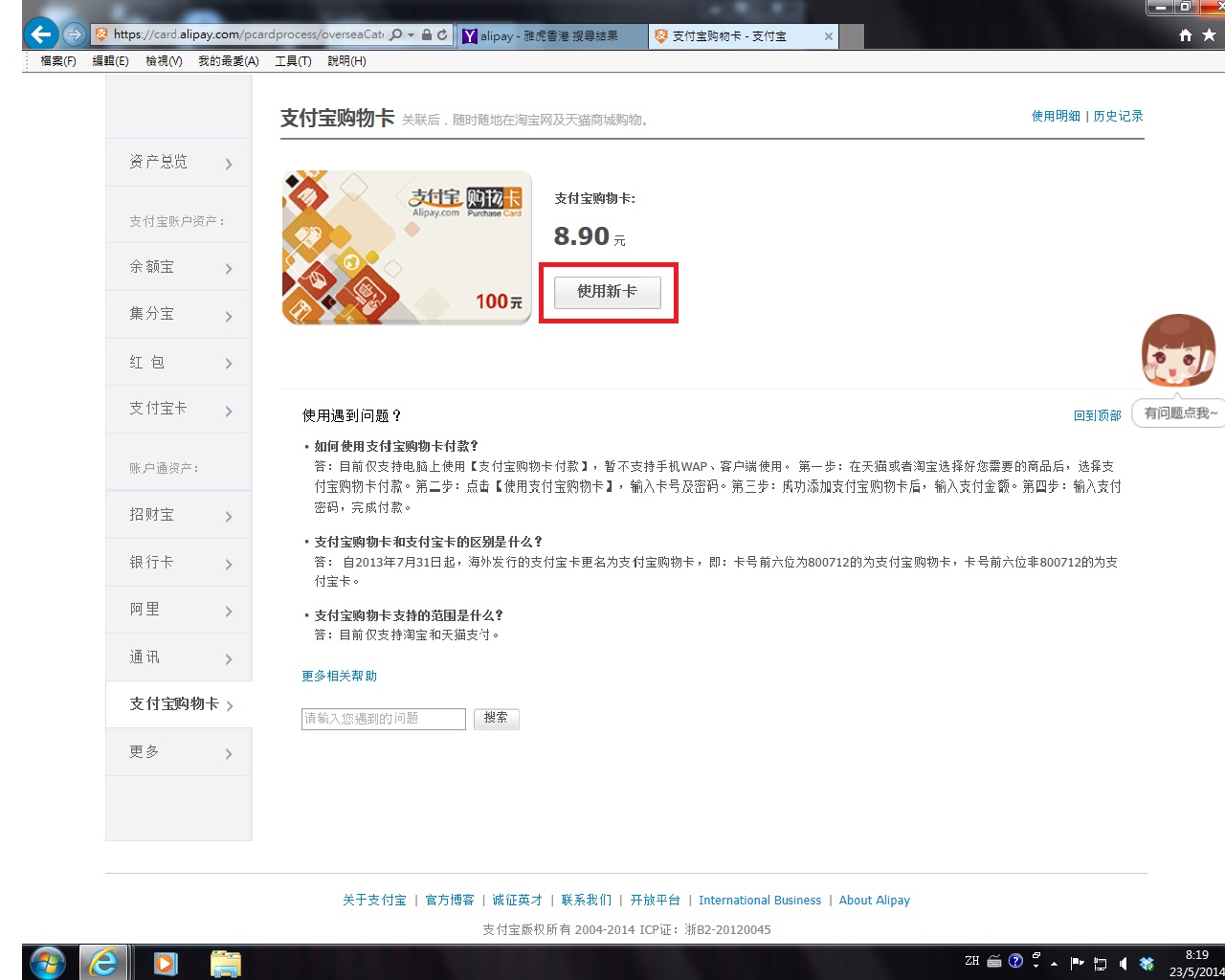The image size is (1225, 980).
Task: Click the 使用明细 link
Action: tap(1056, 116)
